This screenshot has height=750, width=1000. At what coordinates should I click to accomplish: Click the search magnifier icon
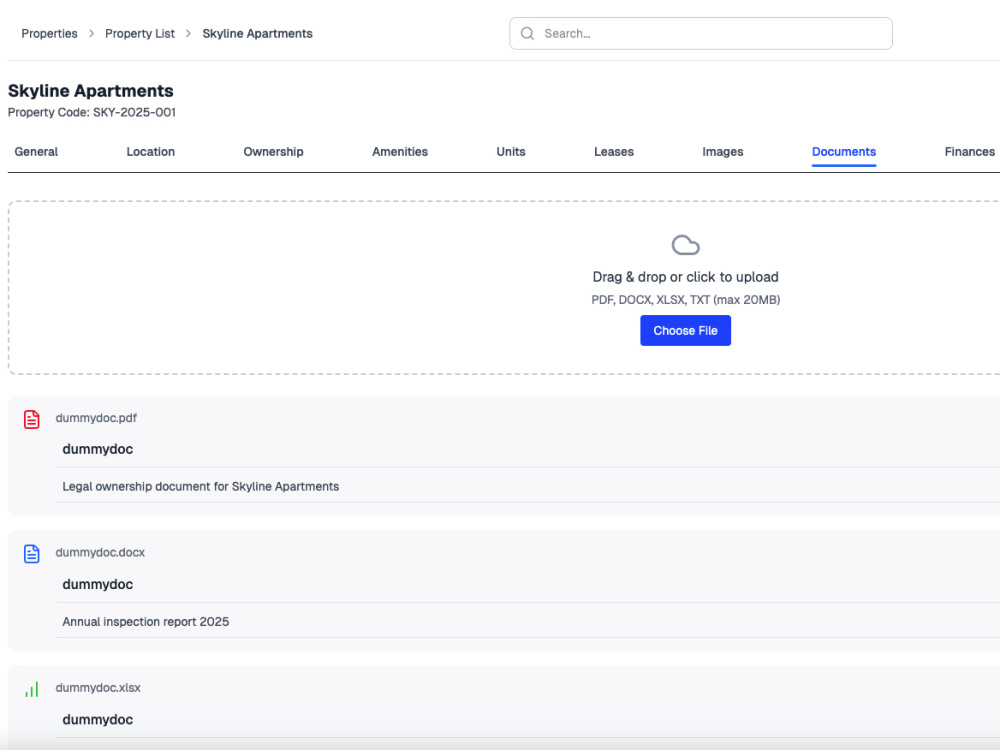click(527, 33)
